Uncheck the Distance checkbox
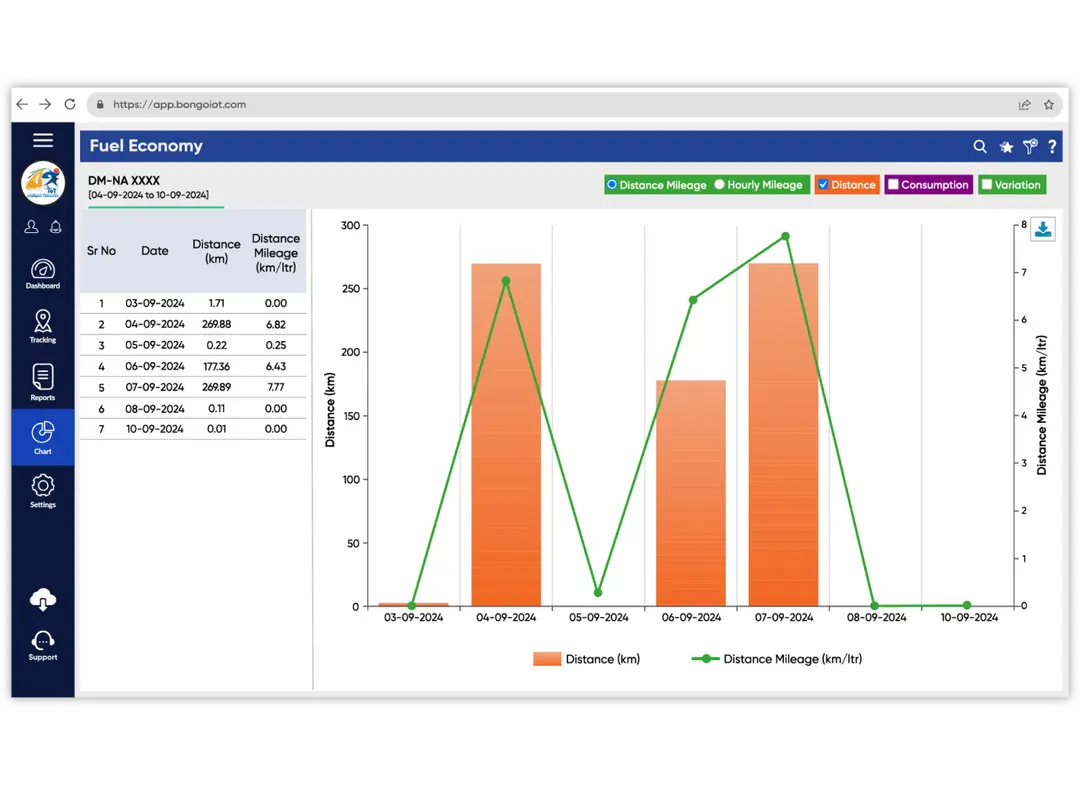Screen dimensions: 1080x785 coord(823,185)
